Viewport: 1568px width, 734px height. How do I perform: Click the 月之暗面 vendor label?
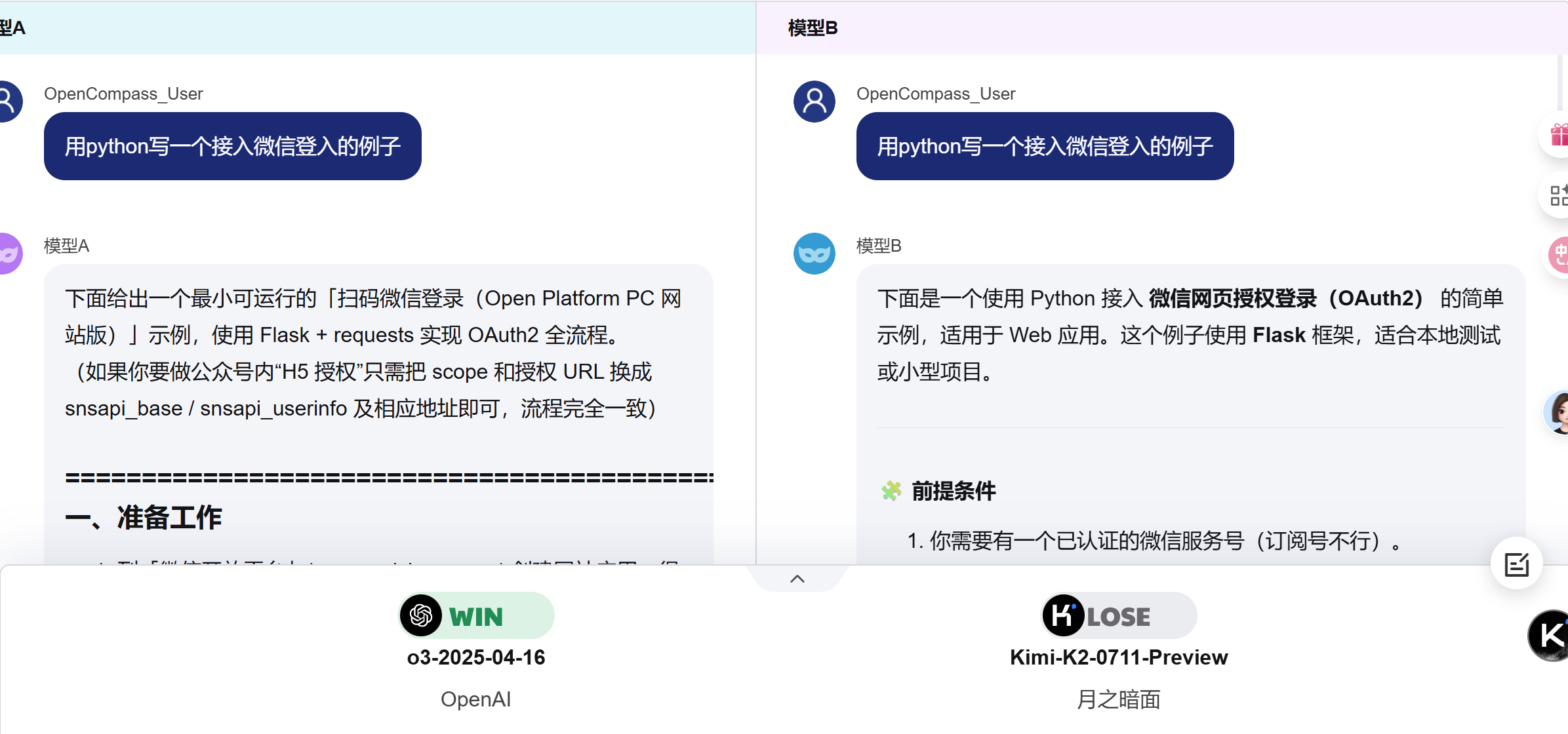(1119, 699)
